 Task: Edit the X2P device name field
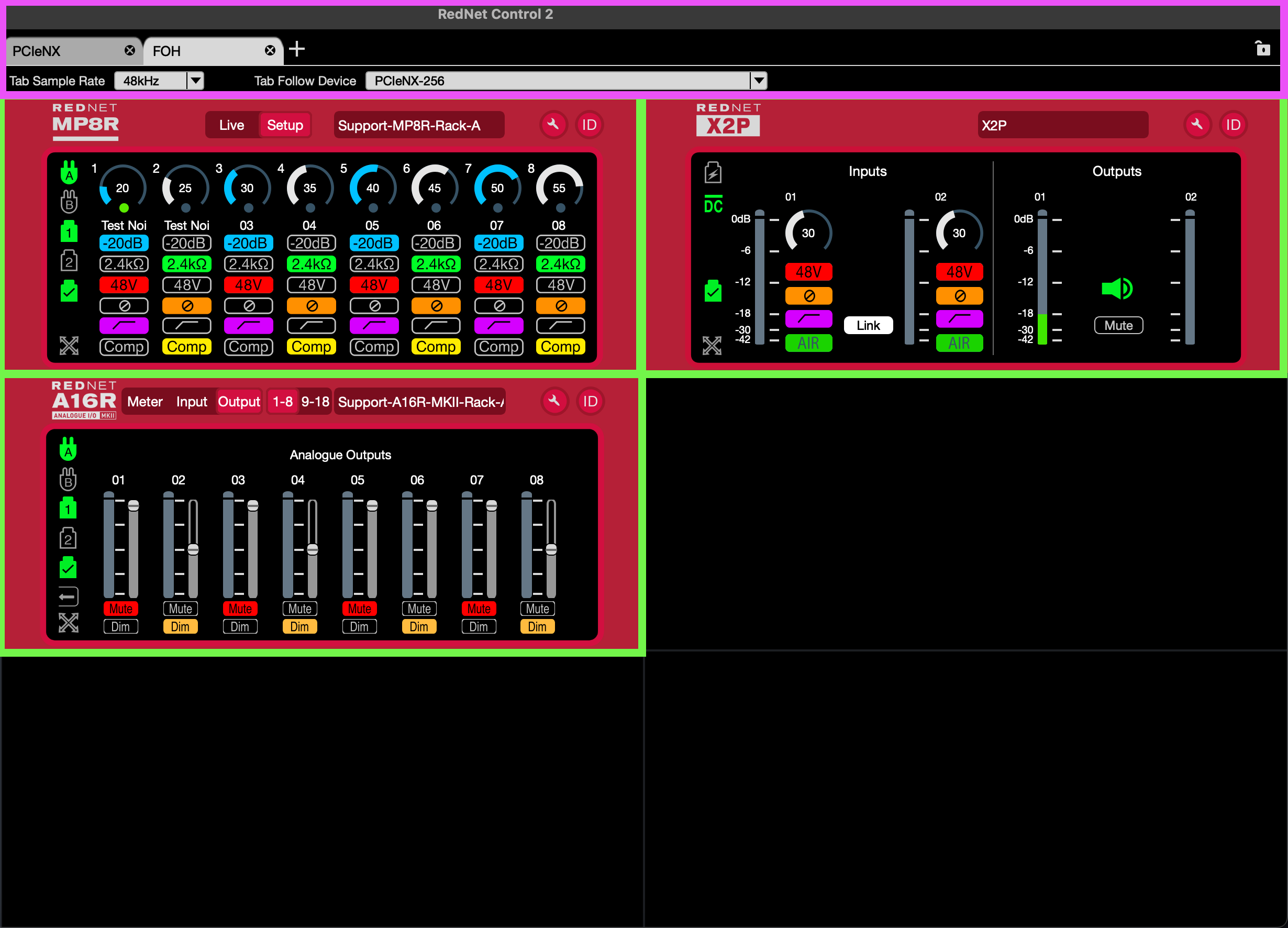pyautogui.click(x=1063, y=125)
